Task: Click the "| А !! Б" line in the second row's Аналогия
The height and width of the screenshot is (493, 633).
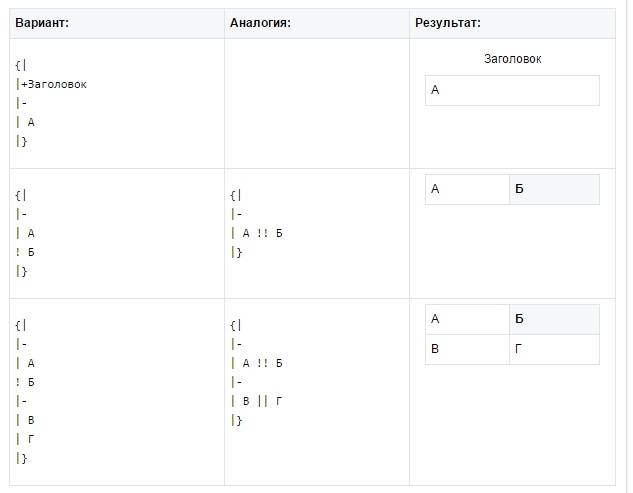Action: [258, 233]
